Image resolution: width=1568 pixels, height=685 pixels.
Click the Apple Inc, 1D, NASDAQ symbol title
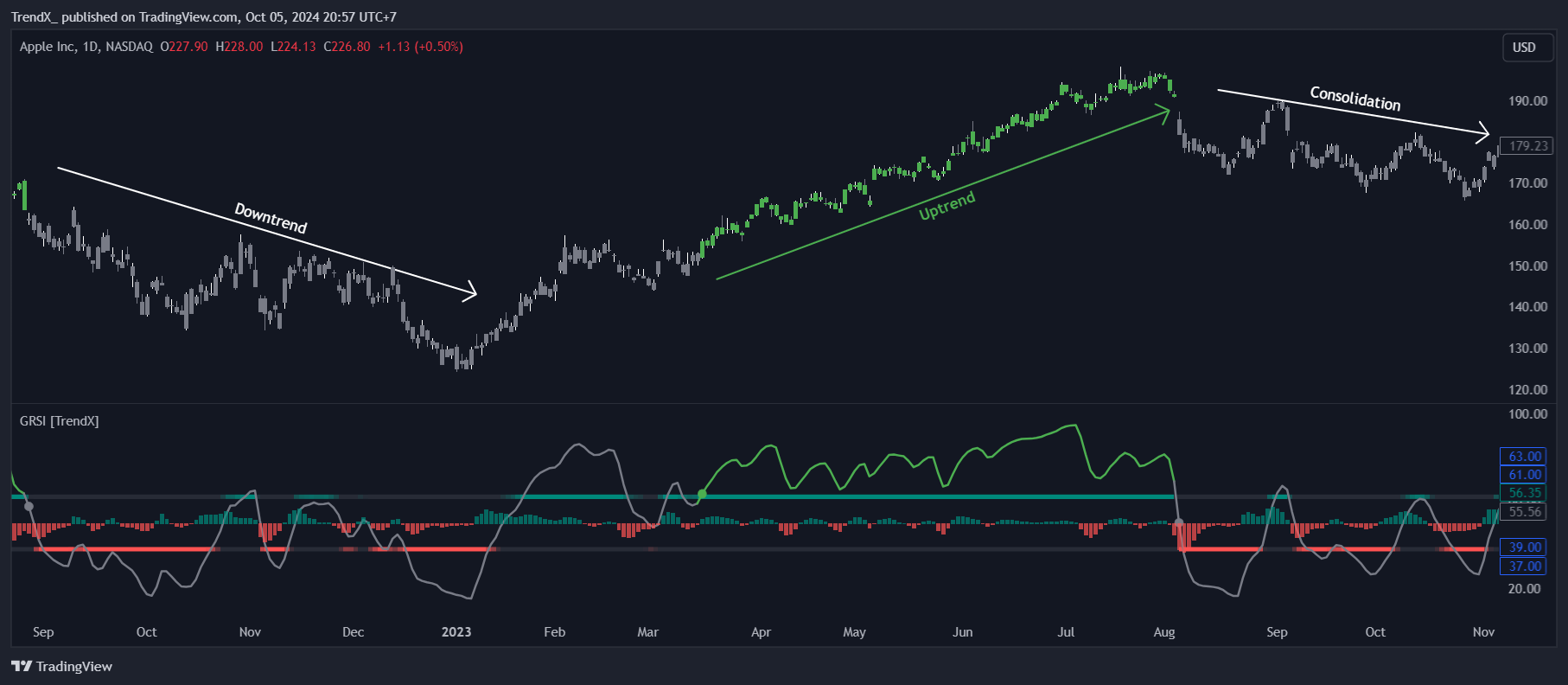coord(86,47)
